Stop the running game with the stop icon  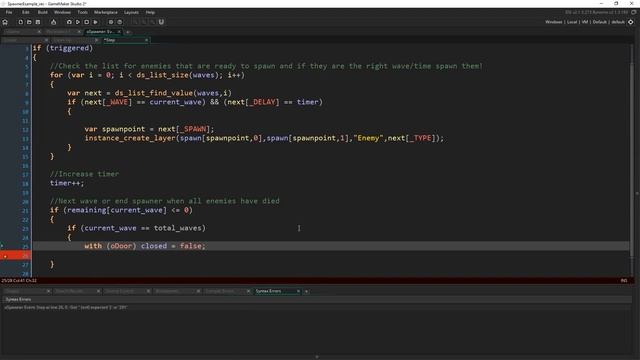click(87, 22)
